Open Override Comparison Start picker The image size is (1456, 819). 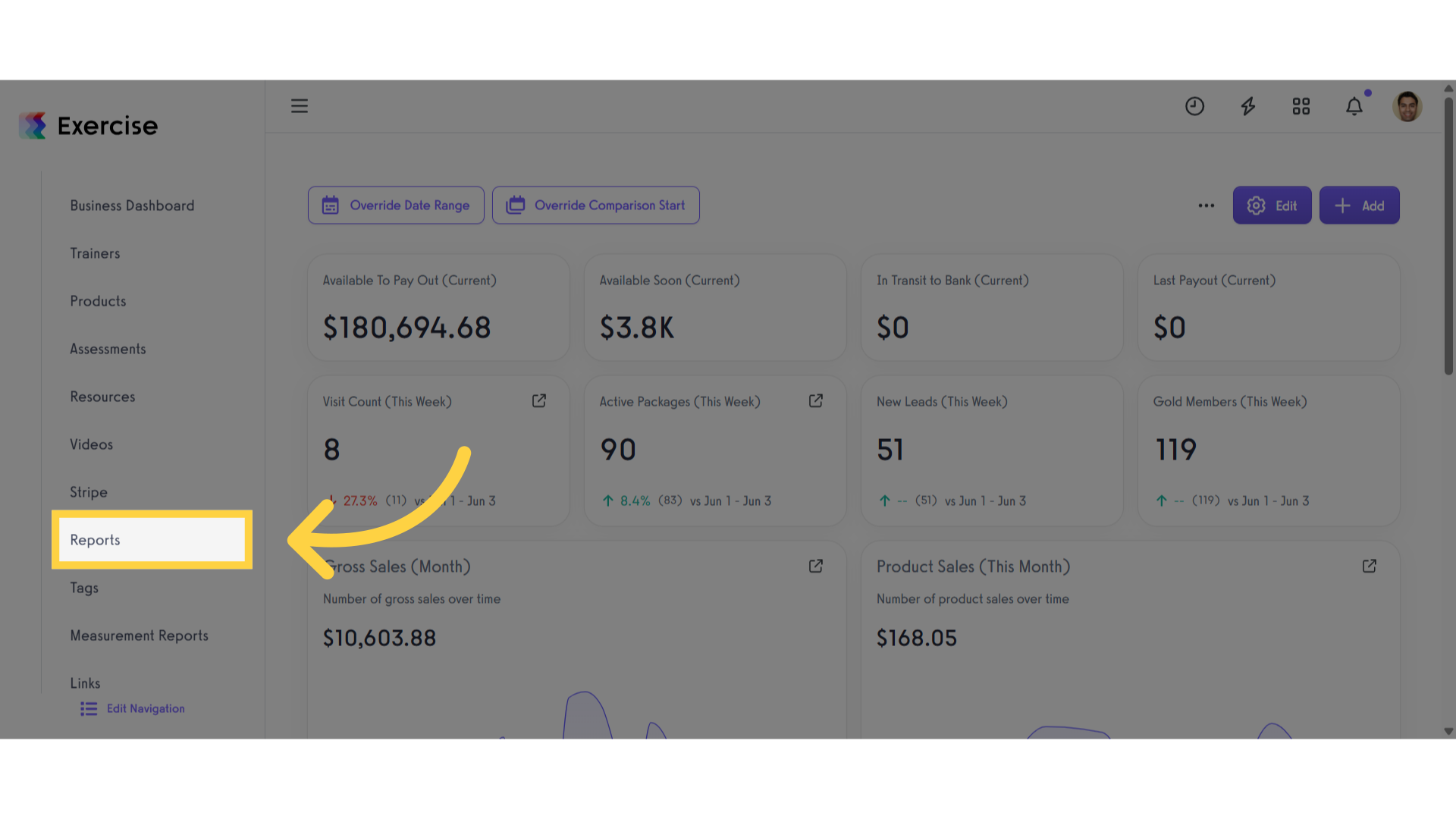pyautogui.click(x=596, y=206)
